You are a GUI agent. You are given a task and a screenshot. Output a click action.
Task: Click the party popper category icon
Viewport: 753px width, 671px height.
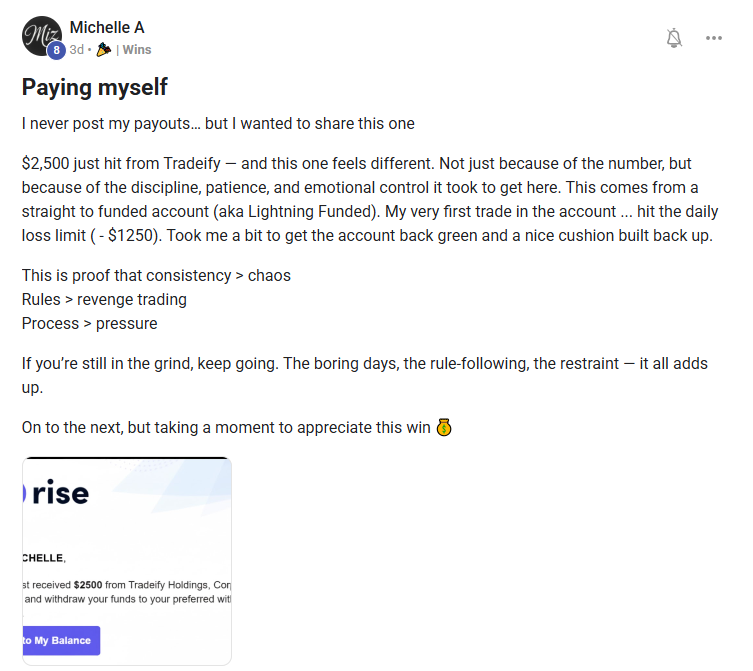click(104, 49)
